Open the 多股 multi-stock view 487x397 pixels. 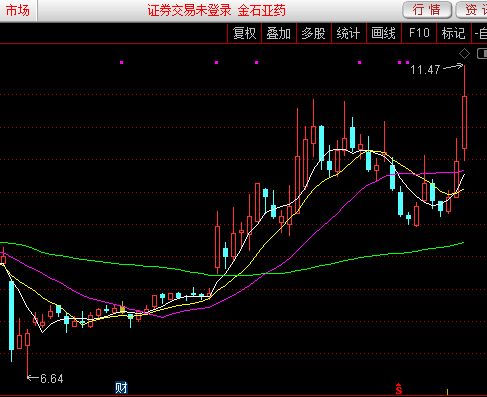(314, 33)
